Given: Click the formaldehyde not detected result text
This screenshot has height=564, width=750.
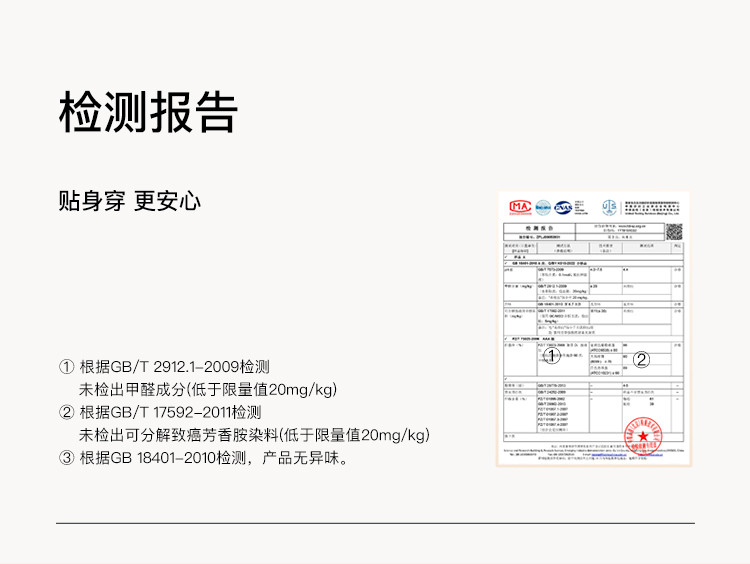Looking at the screenshot, I should coord(208,389).
